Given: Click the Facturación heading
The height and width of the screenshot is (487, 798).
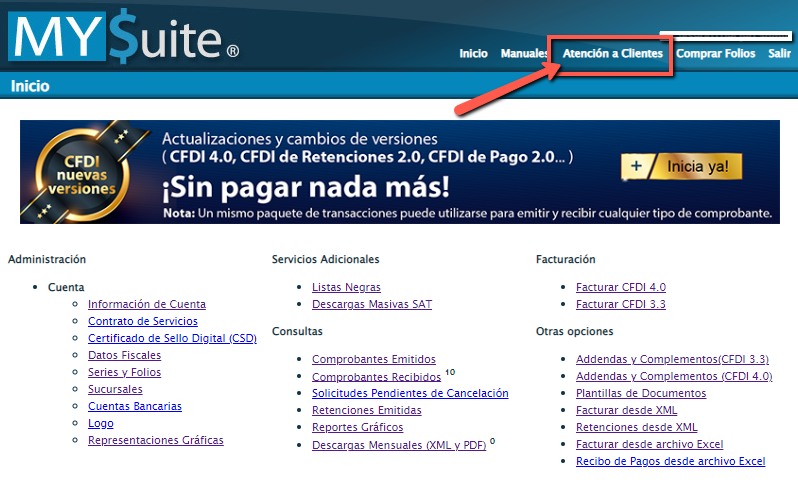Looking at the screenshot, I should click(x=565, y=259).
